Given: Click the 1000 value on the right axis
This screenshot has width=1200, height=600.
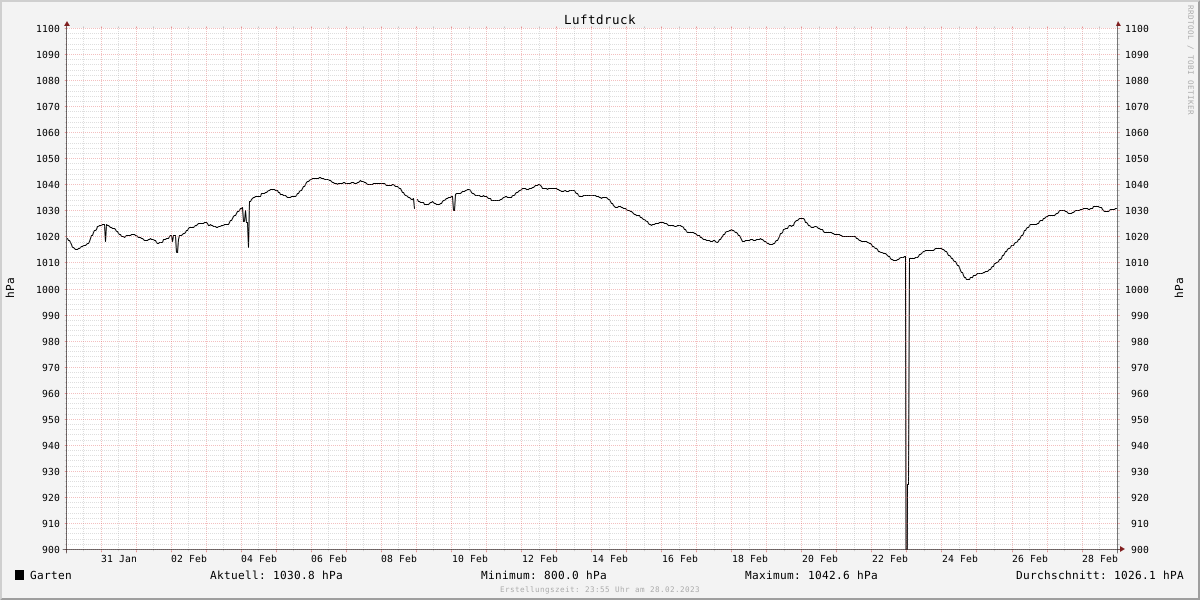Looking at the screenshot, I should point(1137,289).
